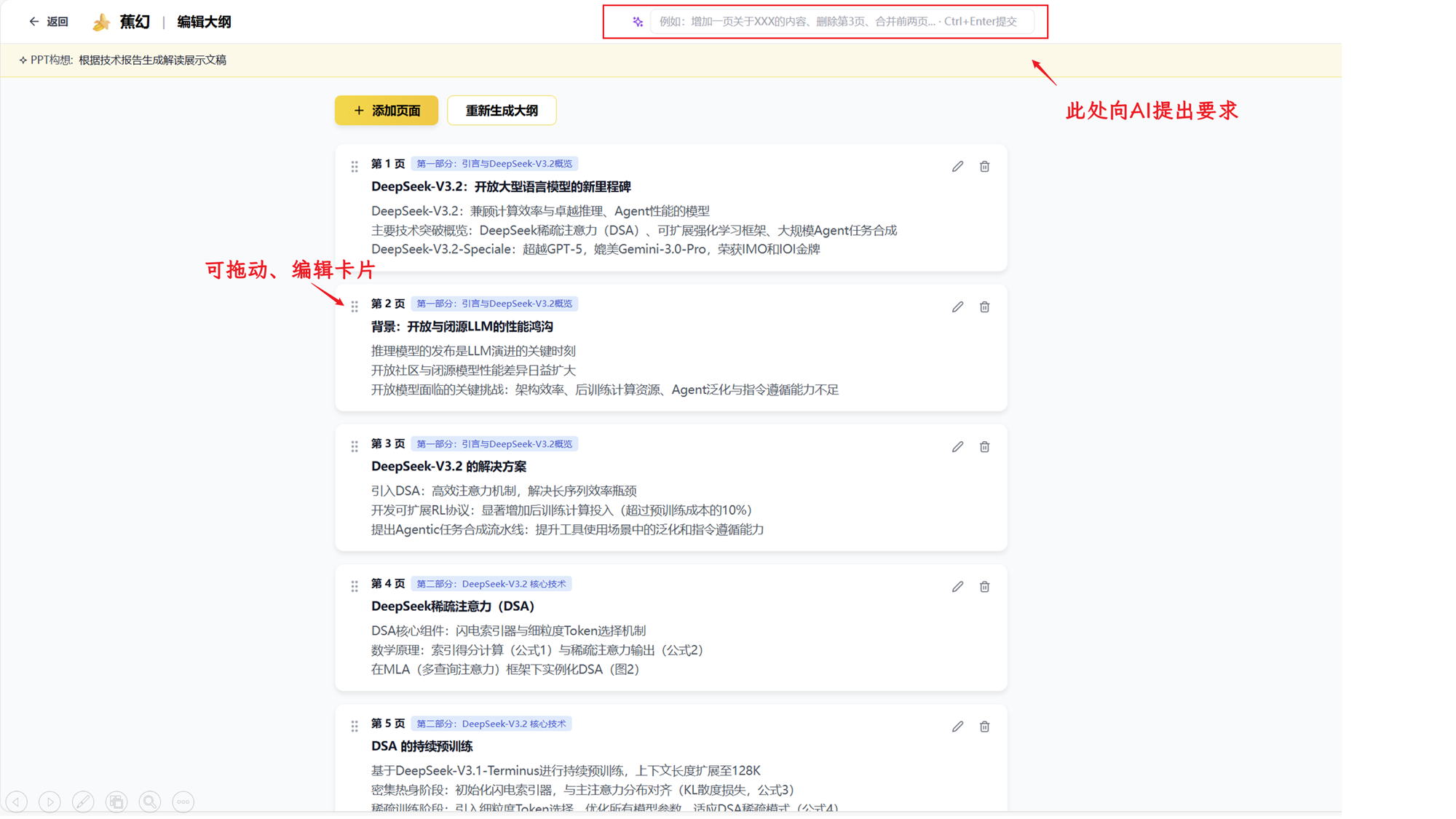This screenshot has width=1456, height=819.
Task: Edit page 1 using its pencil icon
Action: tap(957, 166)
